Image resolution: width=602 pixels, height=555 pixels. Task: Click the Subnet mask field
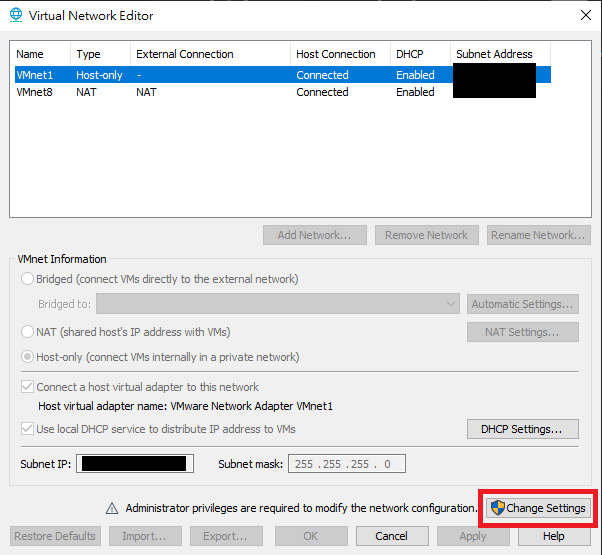347,464
